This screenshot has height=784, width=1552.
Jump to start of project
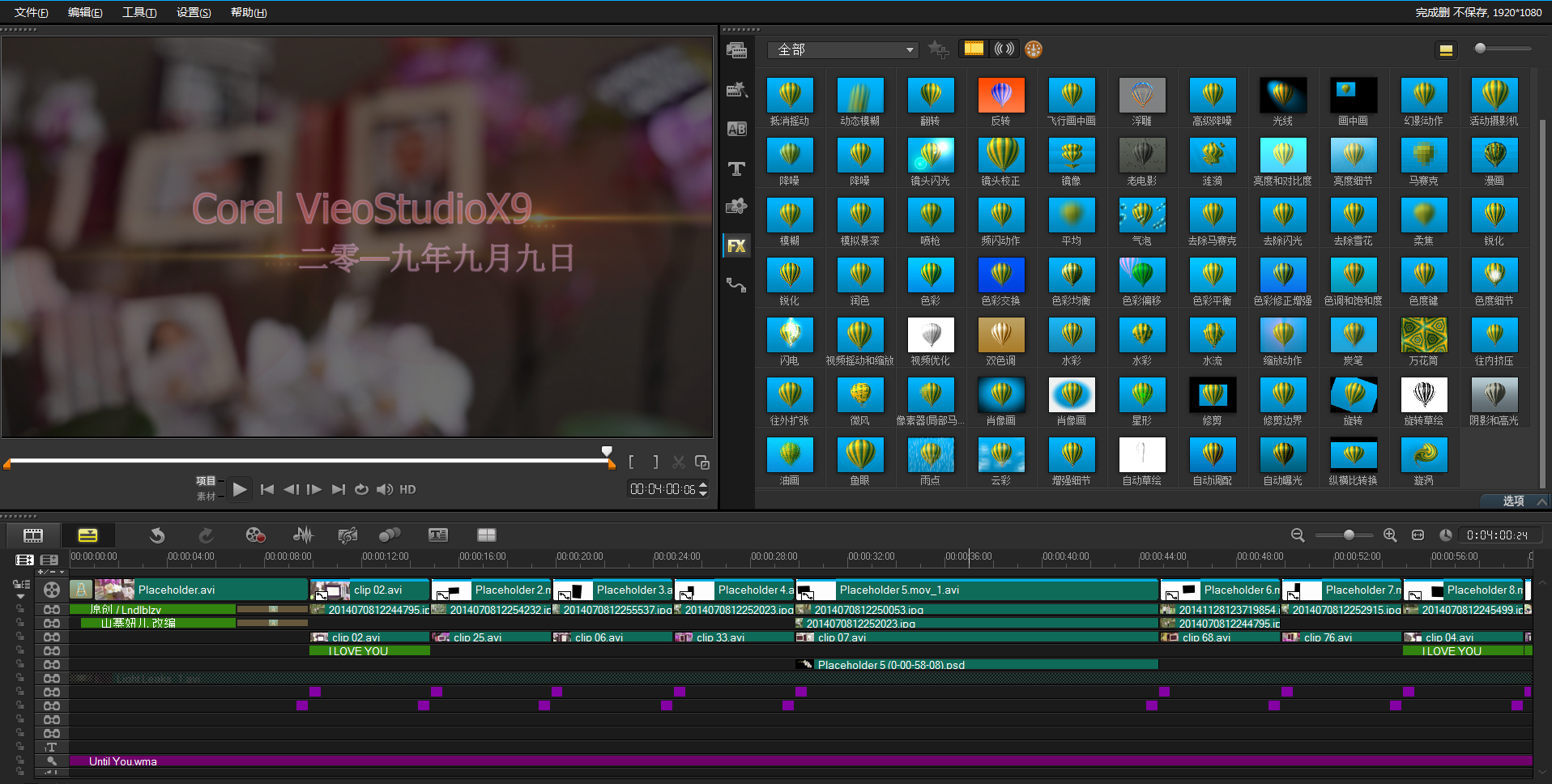[267, 489]
